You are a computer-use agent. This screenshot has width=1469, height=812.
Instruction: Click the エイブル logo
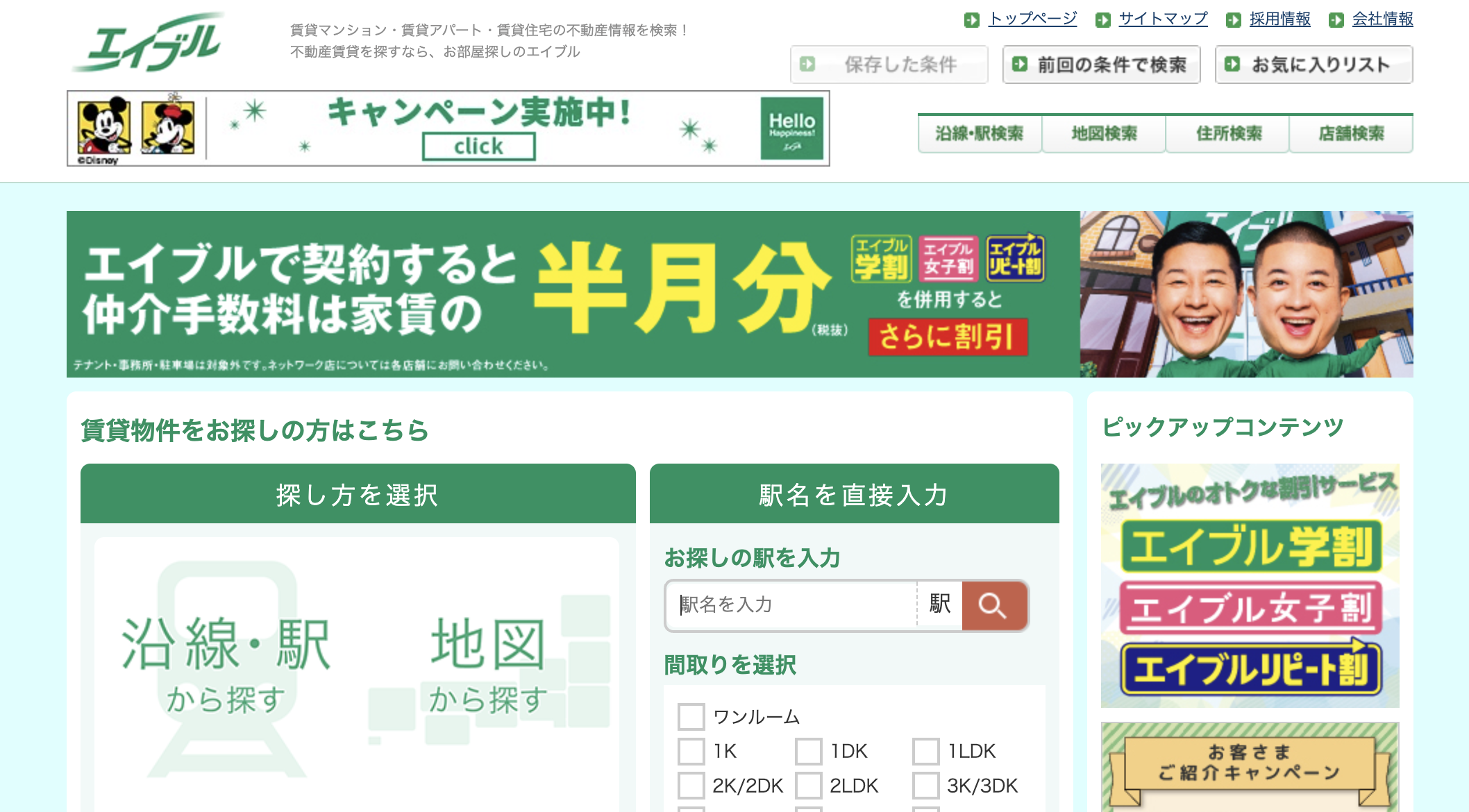pos(148,43)
